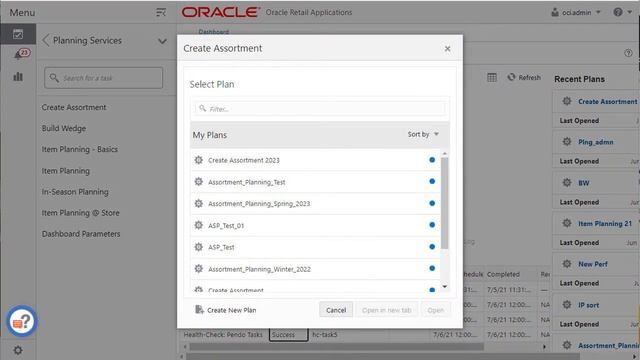Click gear icon beside IP sort plan
The height and width of the screenshot is (360, 640).
click(x=567, y=304)
